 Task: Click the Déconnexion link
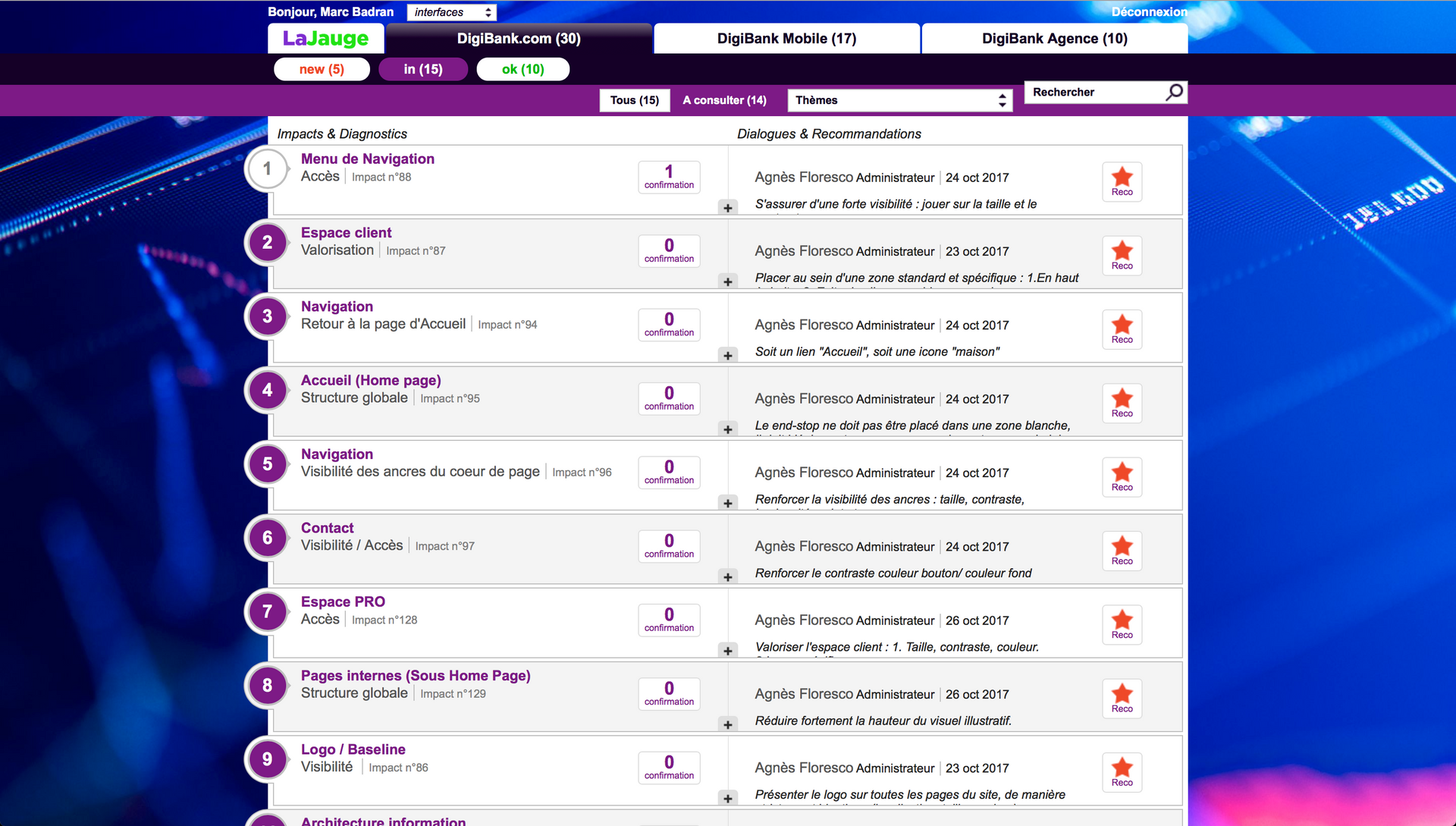point(1149,12)
